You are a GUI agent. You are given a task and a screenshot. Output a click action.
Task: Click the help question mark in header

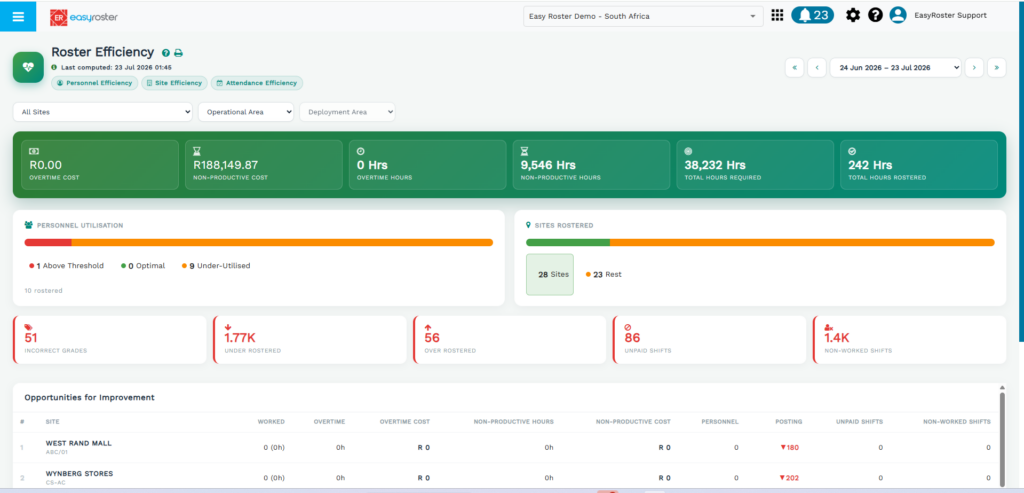pos(875,16)
